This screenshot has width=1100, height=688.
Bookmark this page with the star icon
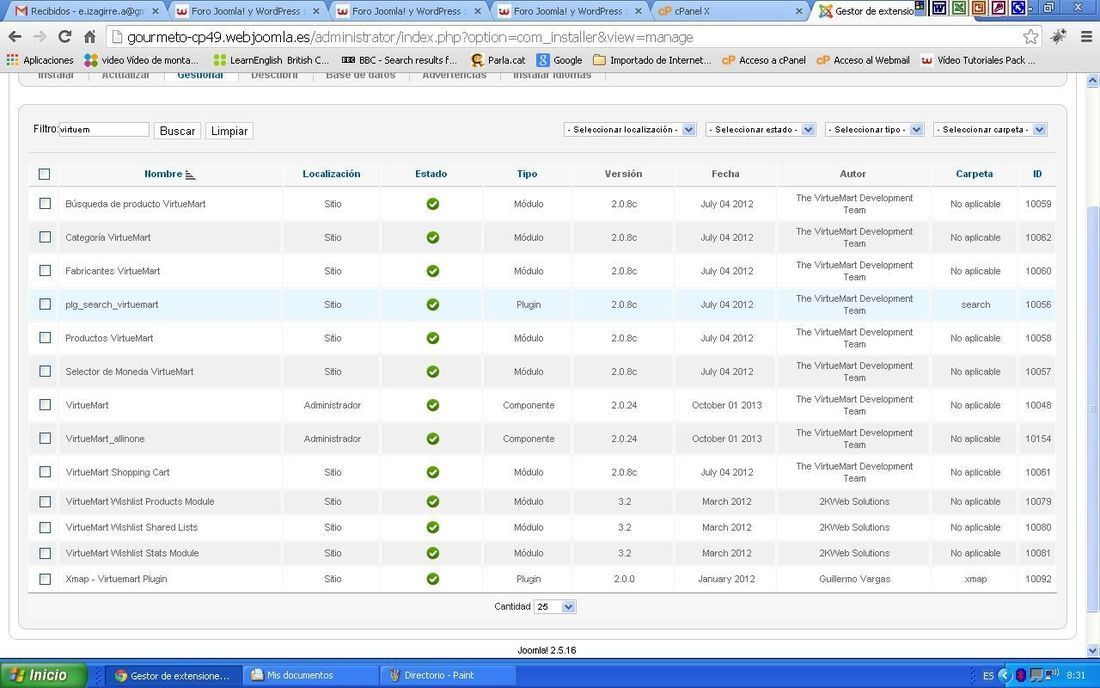1030,36
